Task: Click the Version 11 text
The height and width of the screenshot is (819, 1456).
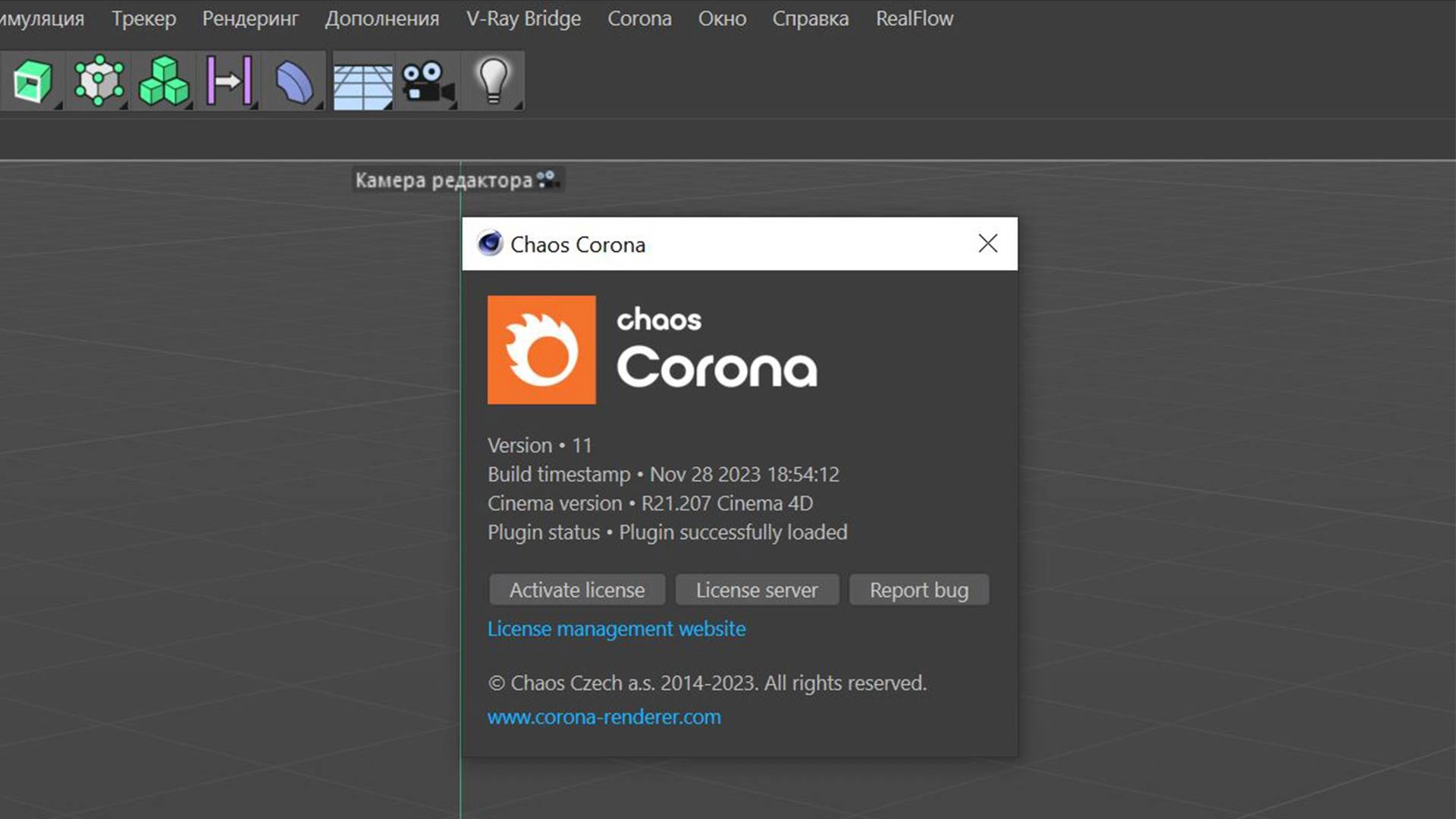Action: [x=539, y=445]
